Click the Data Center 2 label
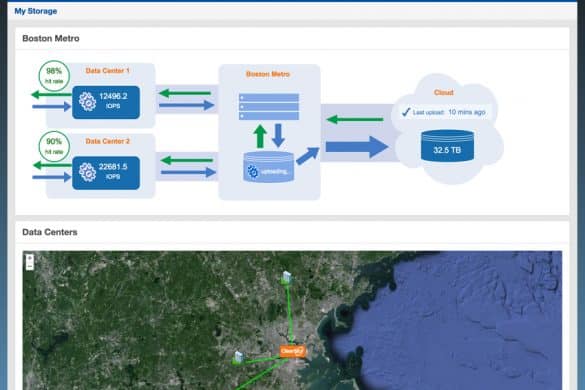 pos(107,141)
